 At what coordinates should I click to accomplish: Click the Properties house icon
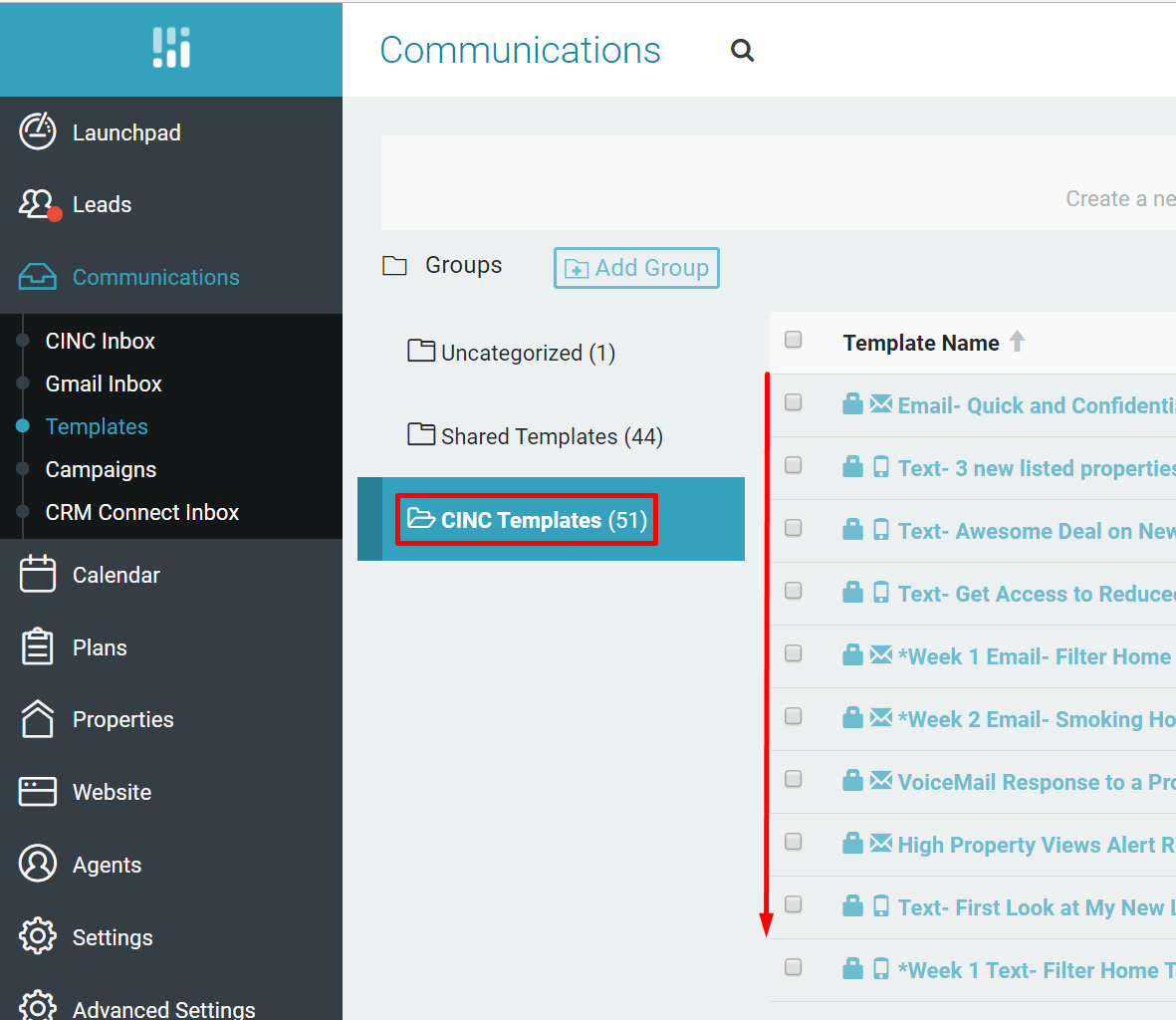pyautogui.click(x=37, y=718)
